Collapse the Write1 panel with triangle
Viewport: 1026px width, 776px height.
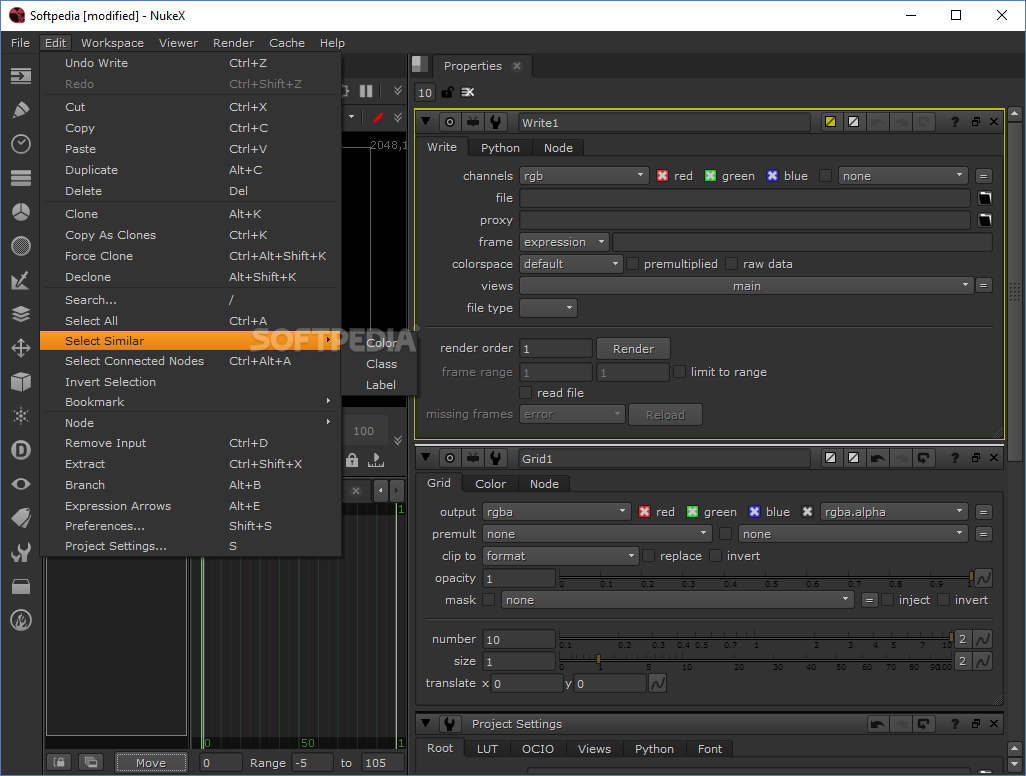[x=426, y=122]
